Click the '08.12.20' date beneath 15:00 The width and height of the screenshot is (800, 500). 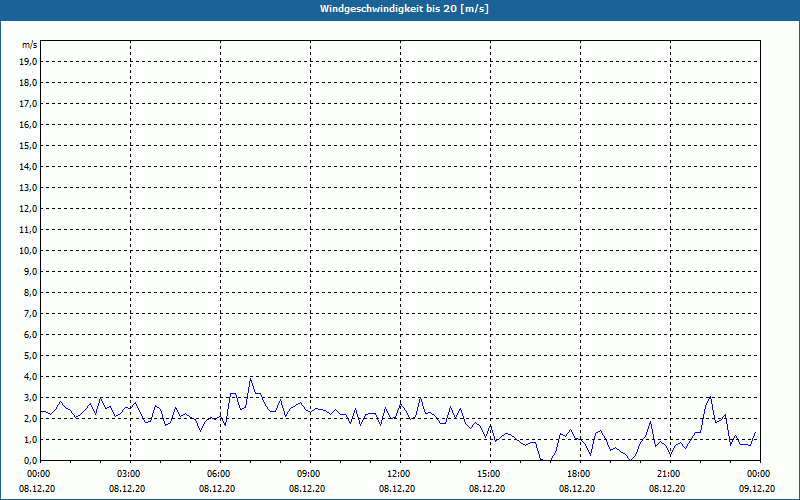(487, 488)
